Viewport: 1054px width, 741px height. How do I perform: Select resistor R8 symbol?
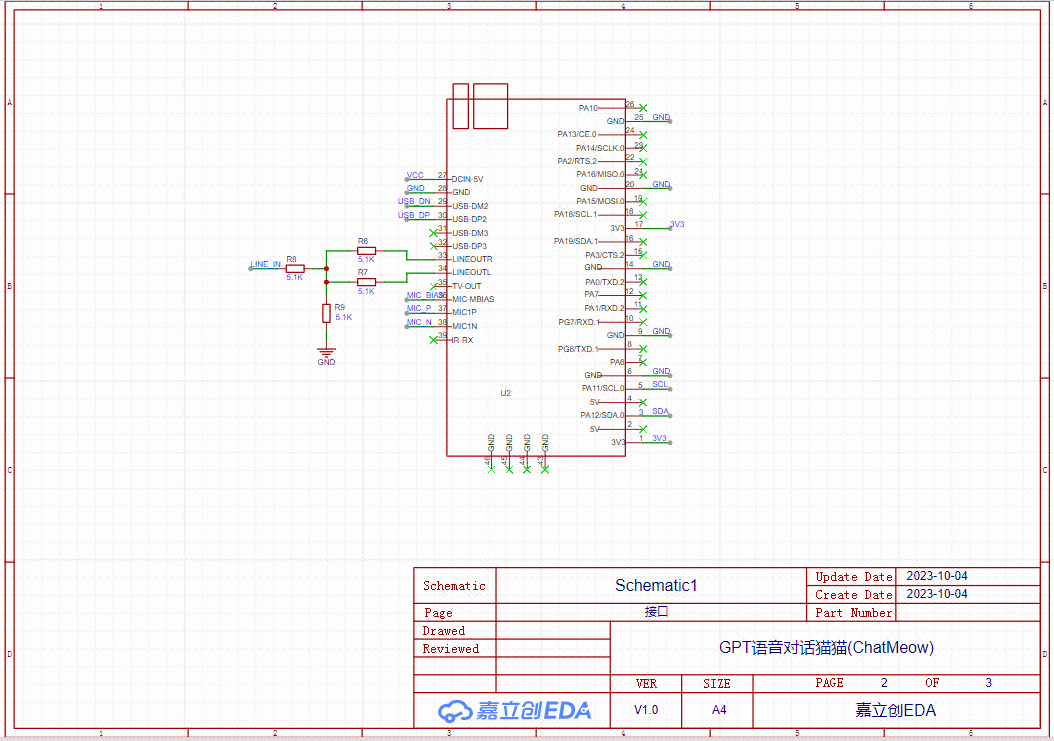[295, 268]
